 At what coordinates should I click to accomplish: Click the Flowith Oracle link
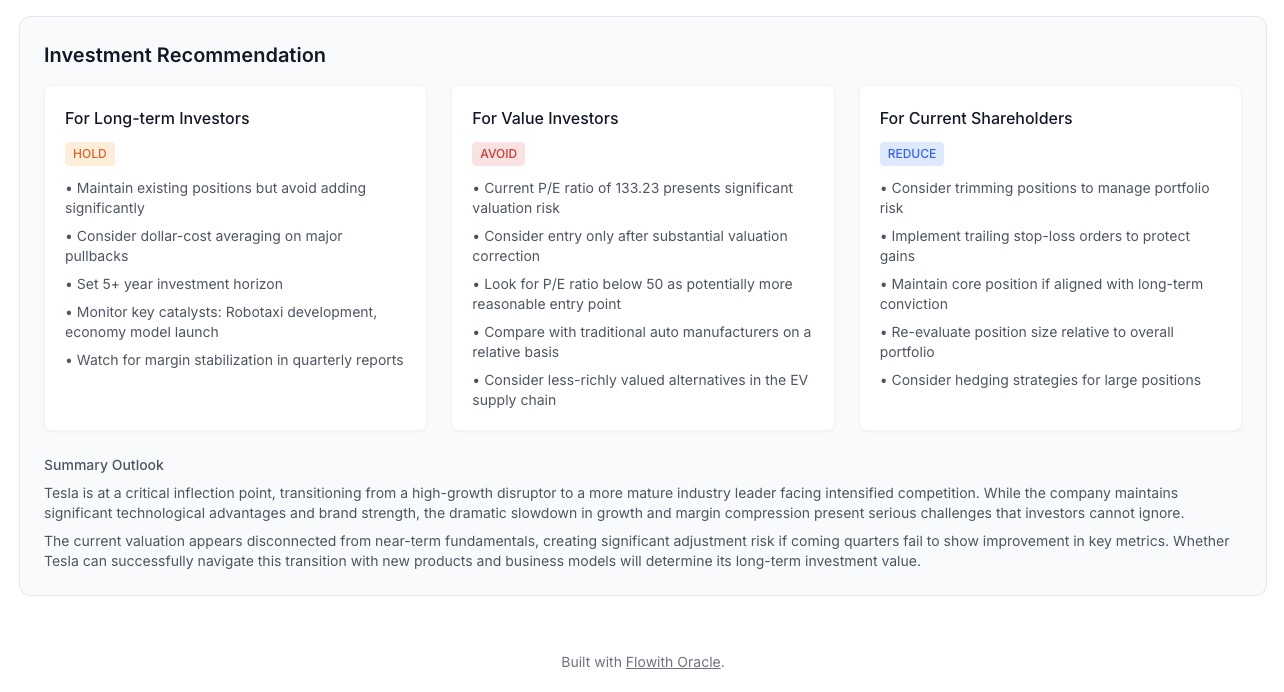pyautogui.click(x=672, y=662)
